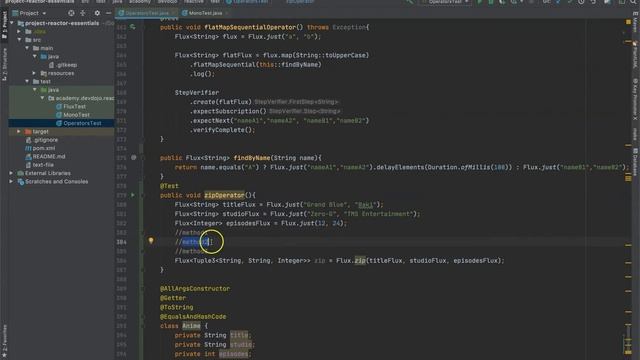Click the zipOperator method name
The image size is (640, 360).
(x=224, y=195)
